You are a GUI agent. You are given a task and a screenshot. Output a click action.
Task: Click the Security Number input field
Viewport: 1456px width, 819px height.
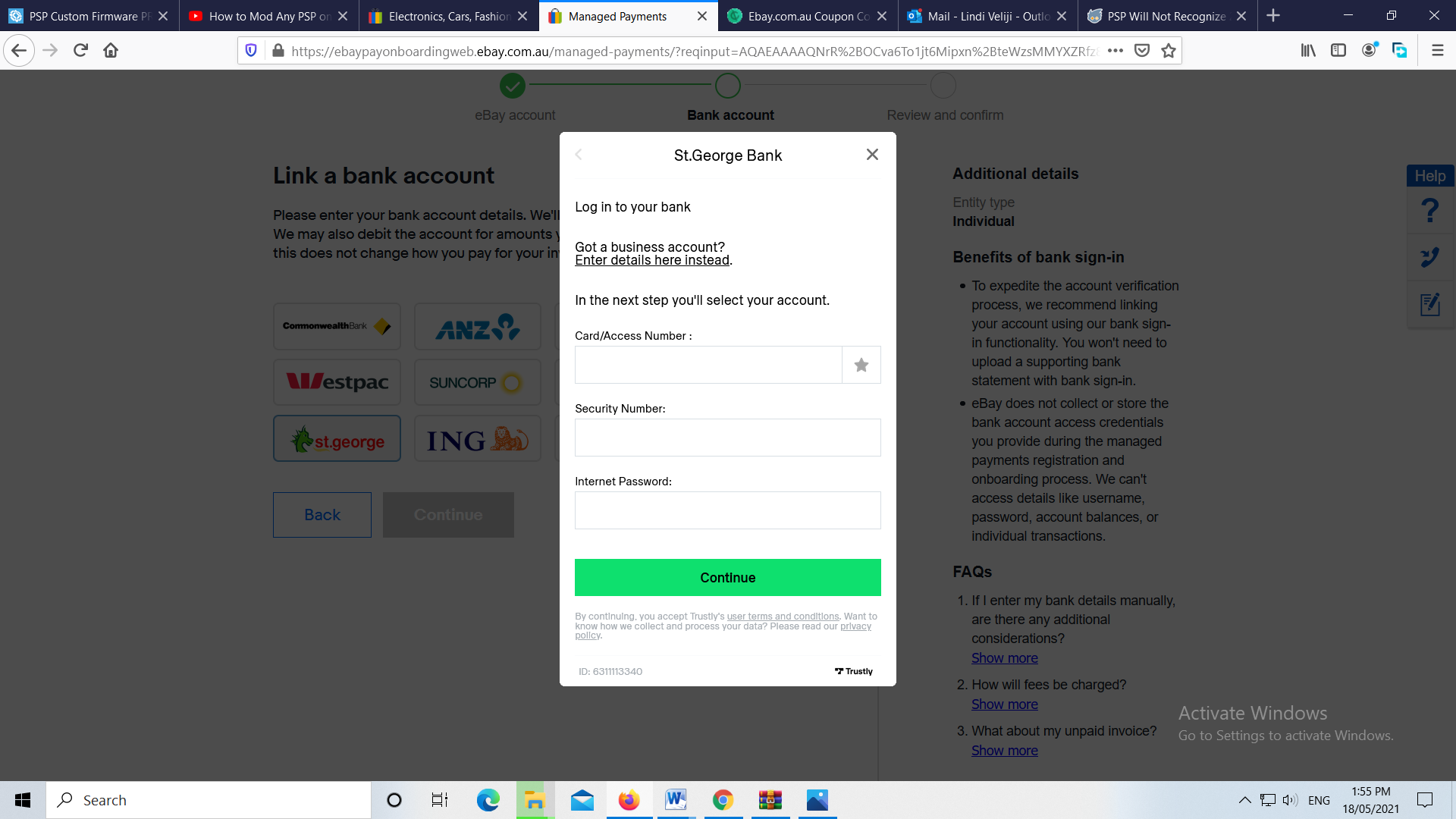[727, 437]
